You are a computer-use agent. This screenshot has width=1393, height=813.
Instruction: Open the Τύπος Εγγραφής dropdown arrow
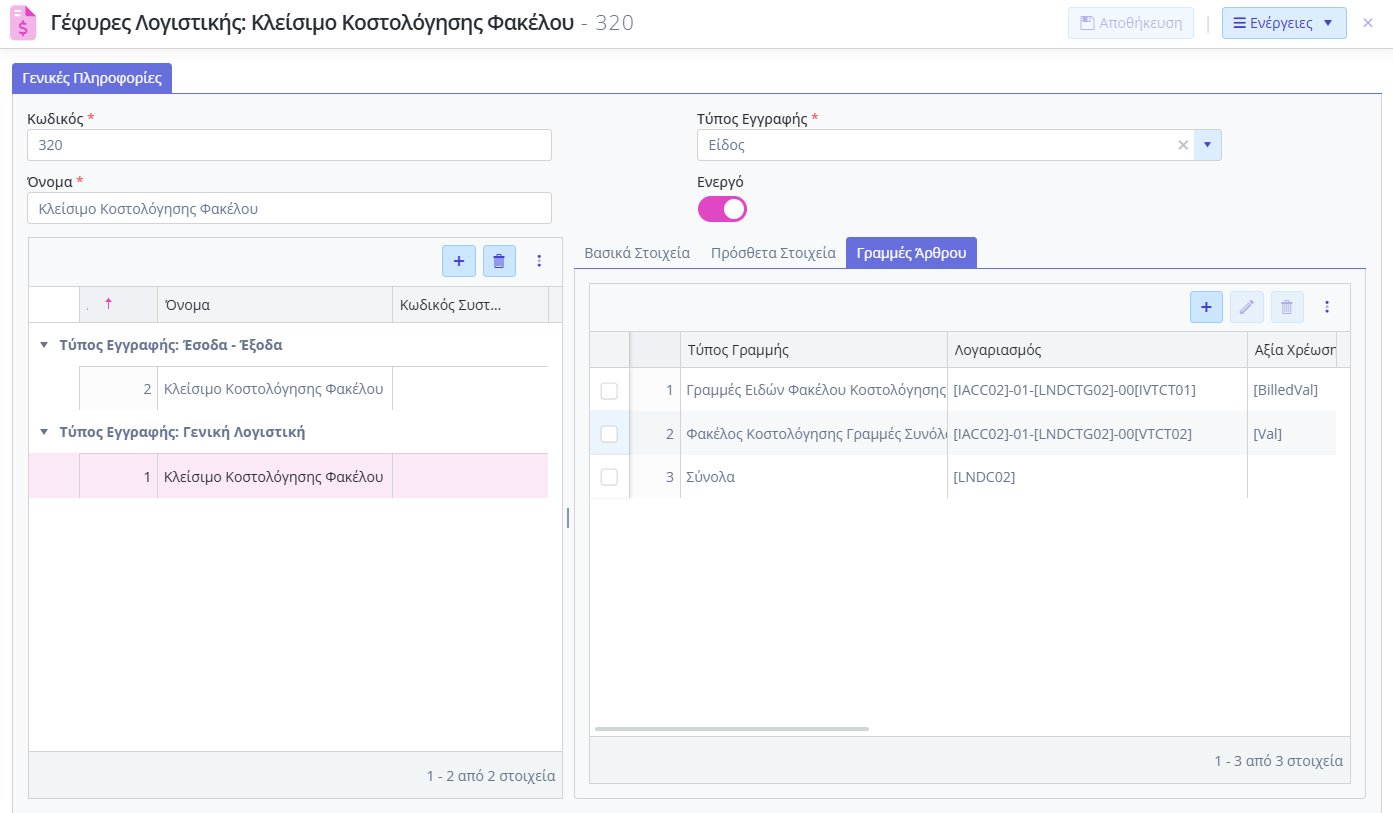[1207, 145]
